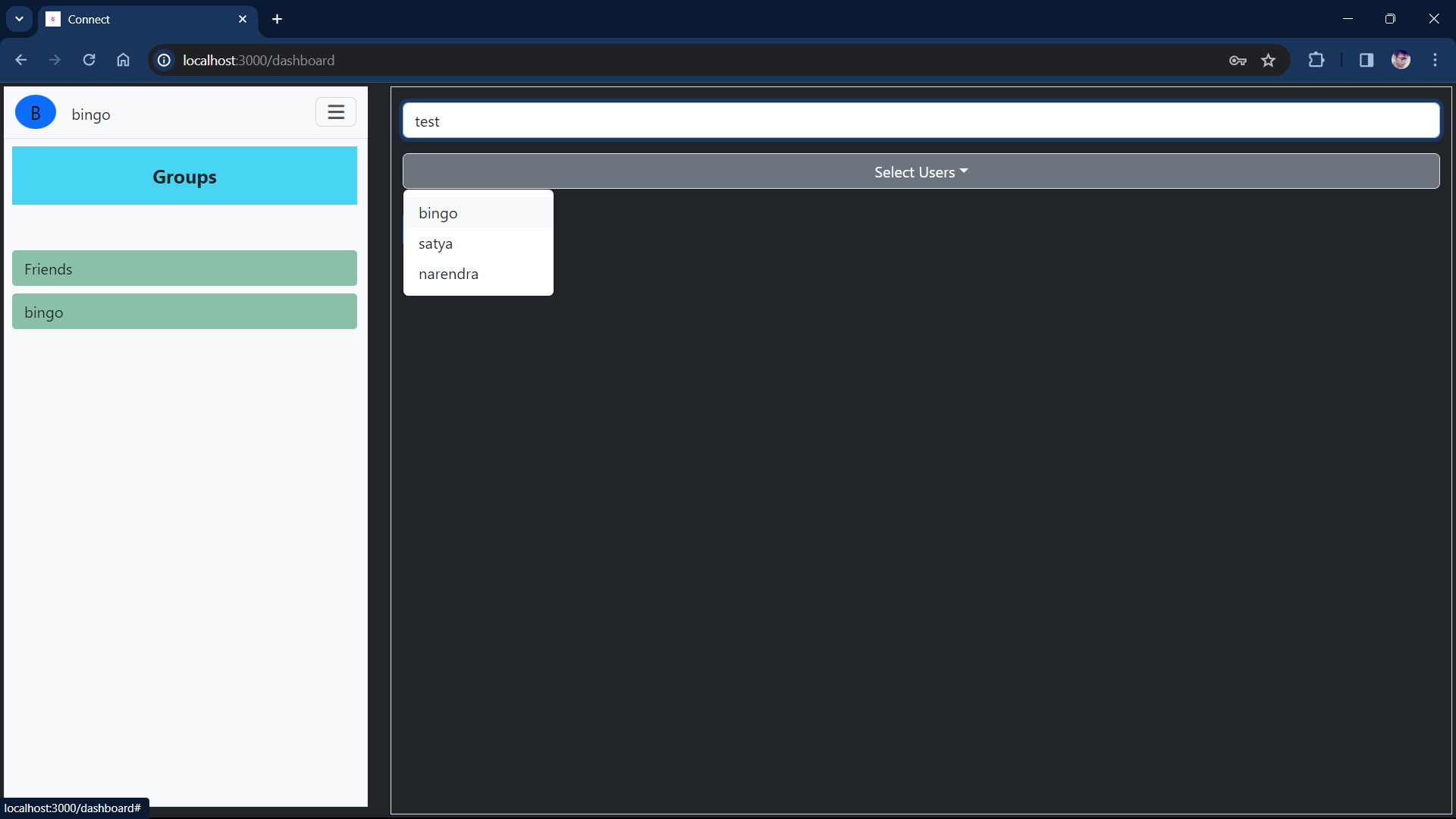The width and height of the screenshot is (1456, 819).
Task: Expand the tab search chevron
Action: click(x=19, y=19)
